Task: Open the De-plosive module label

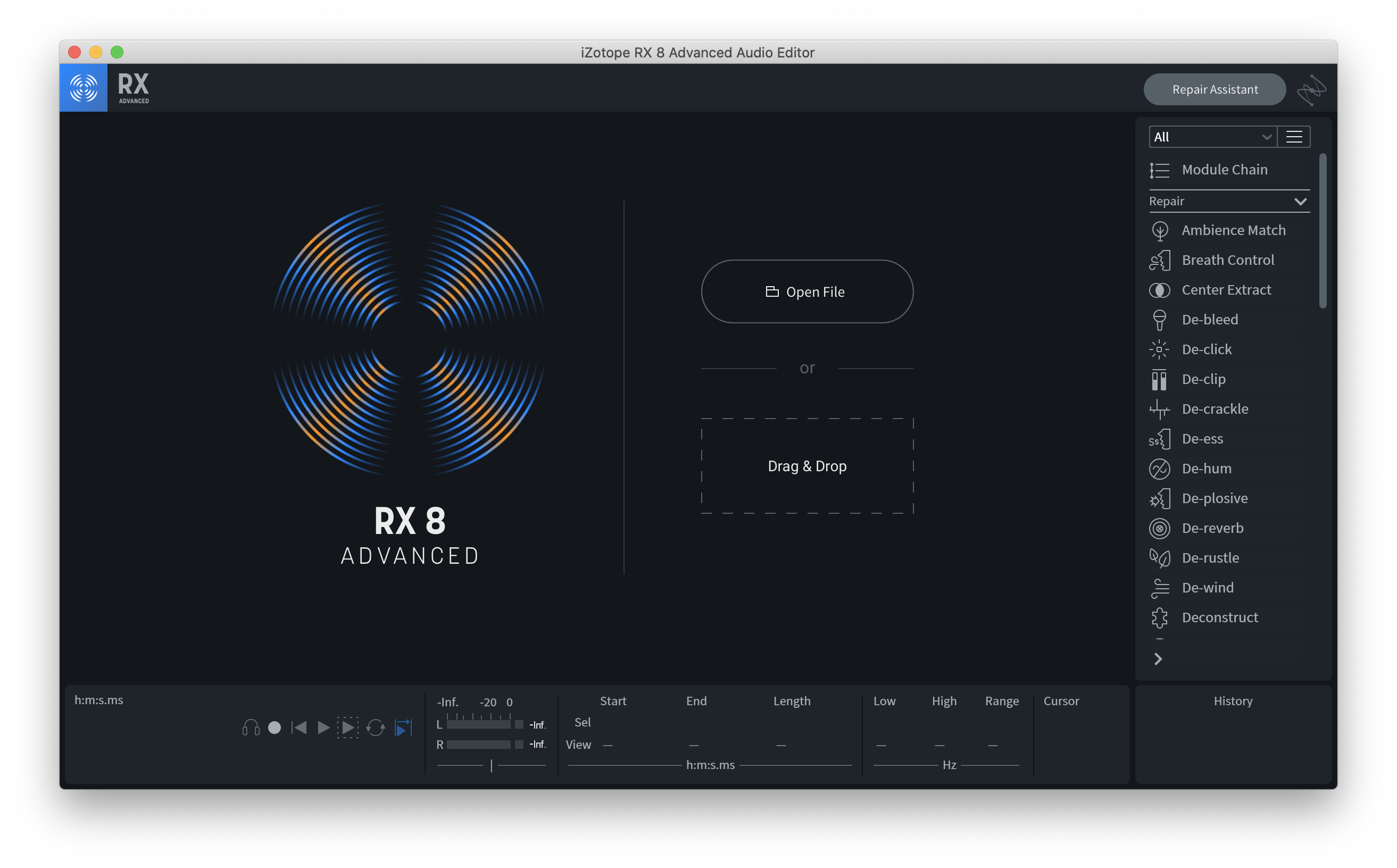Action: [1215, 499]
